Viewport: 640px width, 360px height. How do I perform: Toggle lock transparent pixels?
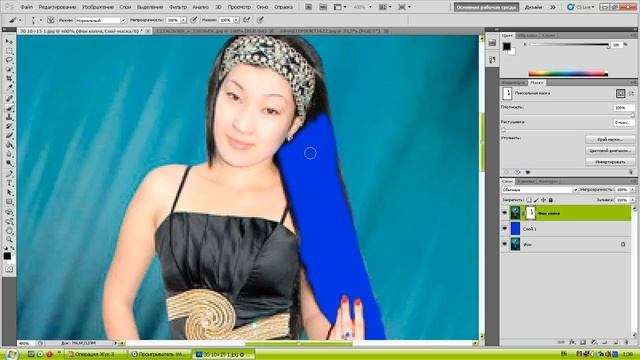tap(529, 200)
